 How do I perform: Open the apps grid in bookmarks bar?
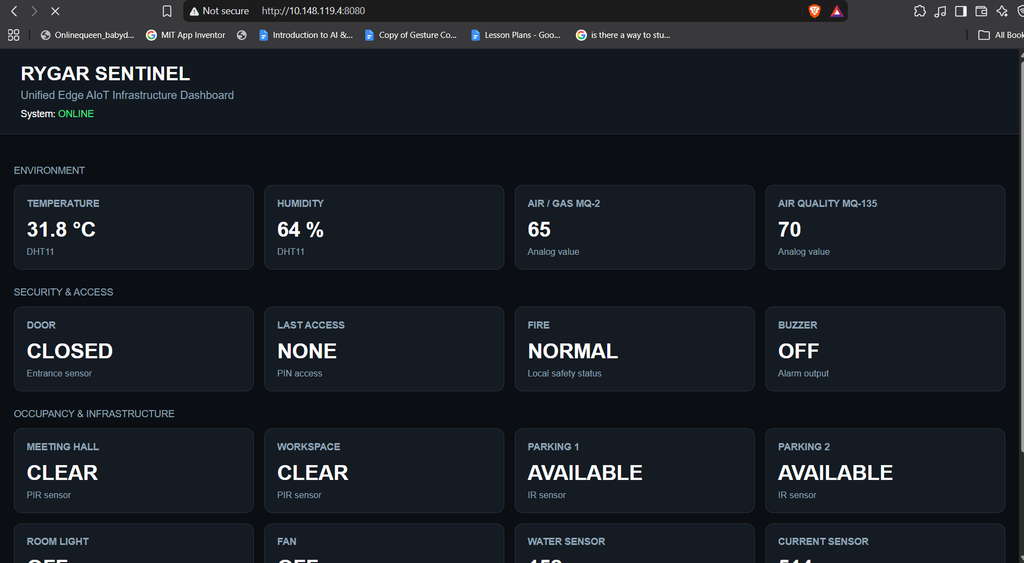tap(14, 35)
